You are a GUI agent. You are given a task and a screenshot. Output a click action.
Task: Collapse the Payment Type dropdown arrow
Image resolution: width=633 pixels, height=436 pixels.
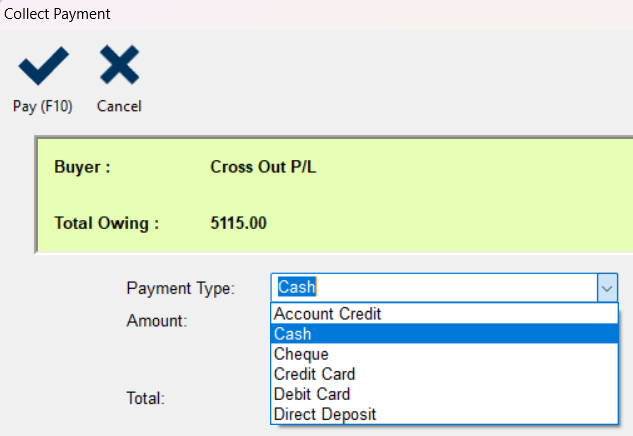607,288
